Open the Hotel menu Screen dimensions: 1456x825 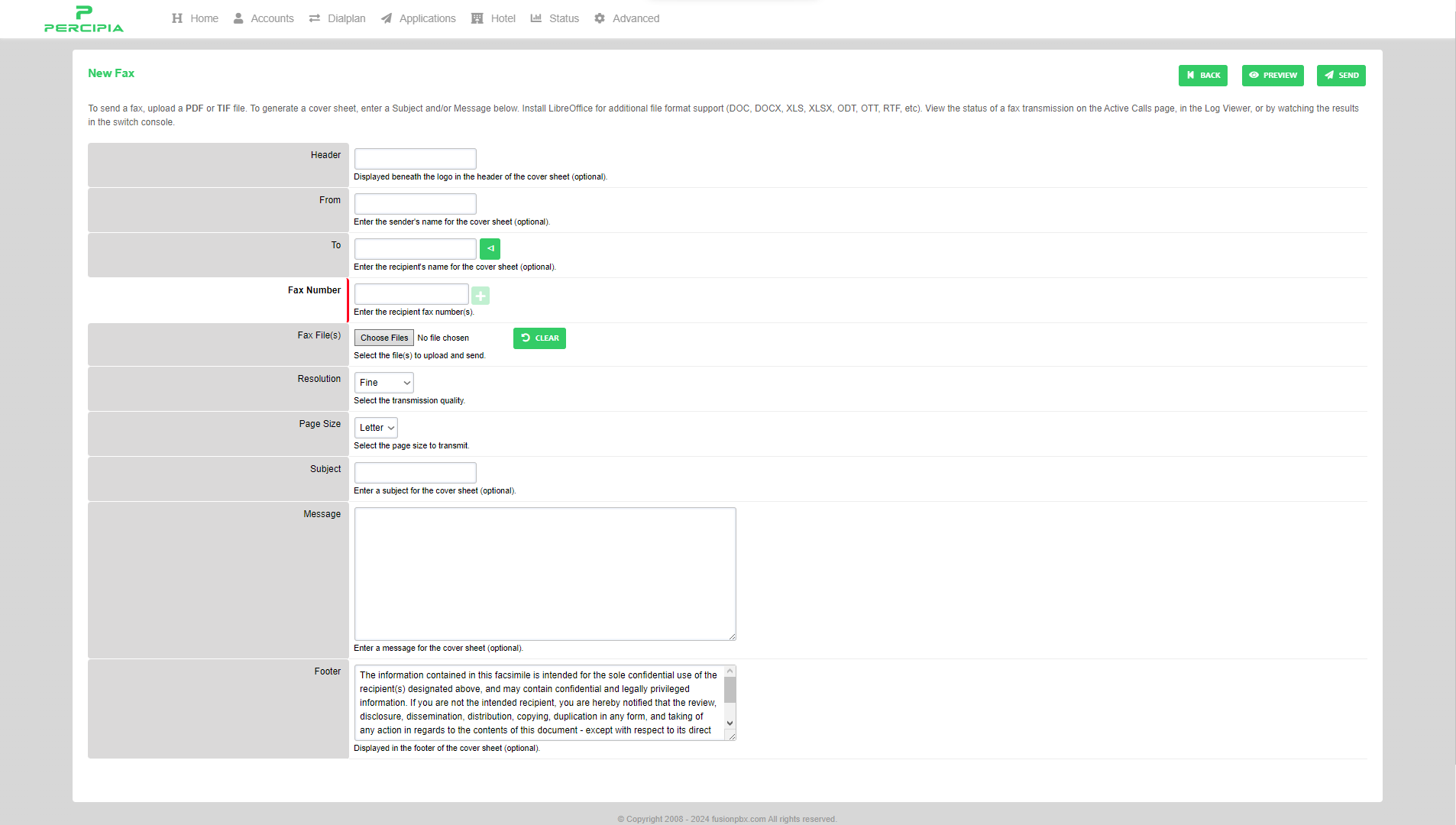pos(493,18)
